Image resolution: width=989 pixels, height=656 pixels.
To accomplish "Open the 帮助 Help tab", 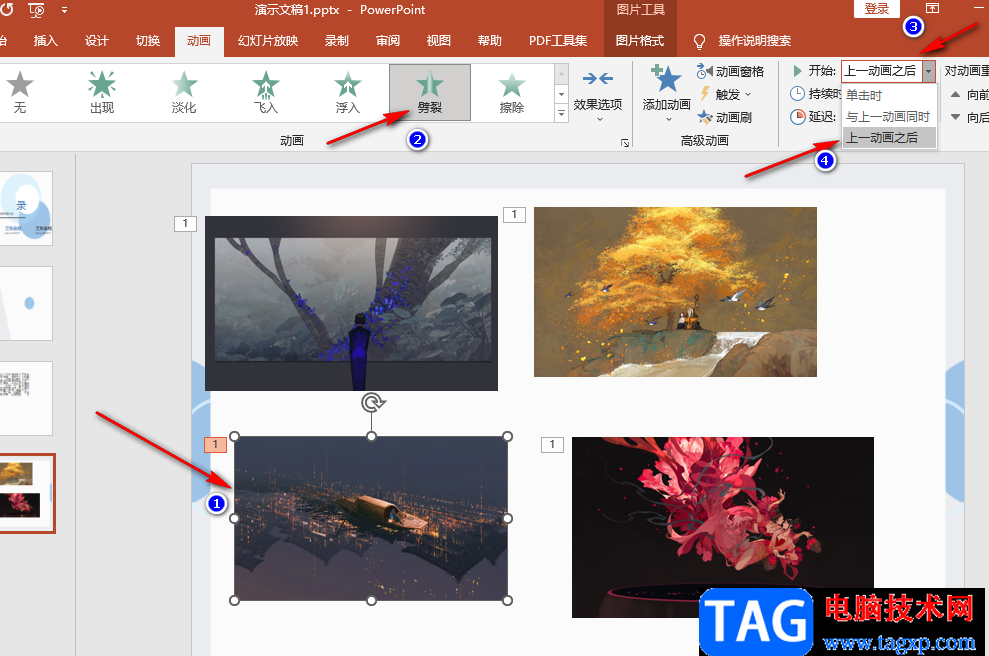I will click(489, 41).
